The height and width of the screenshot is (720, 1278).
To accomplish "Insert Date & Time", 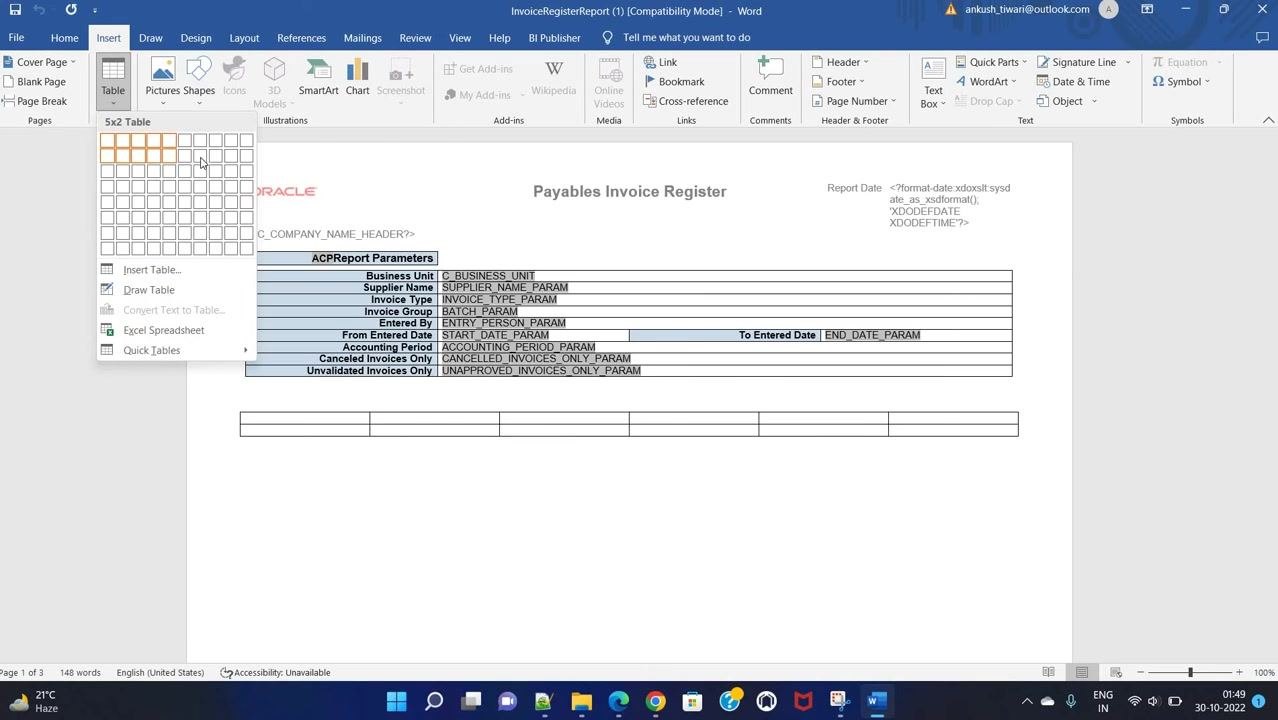I will click(1073, 82).
